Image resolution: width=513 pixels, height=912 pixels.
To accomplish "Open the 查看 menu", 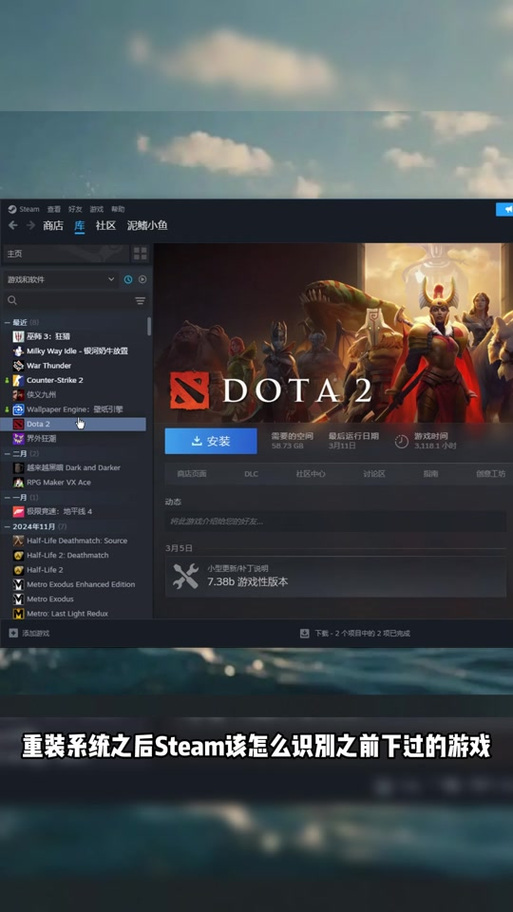I will point(54,209).
